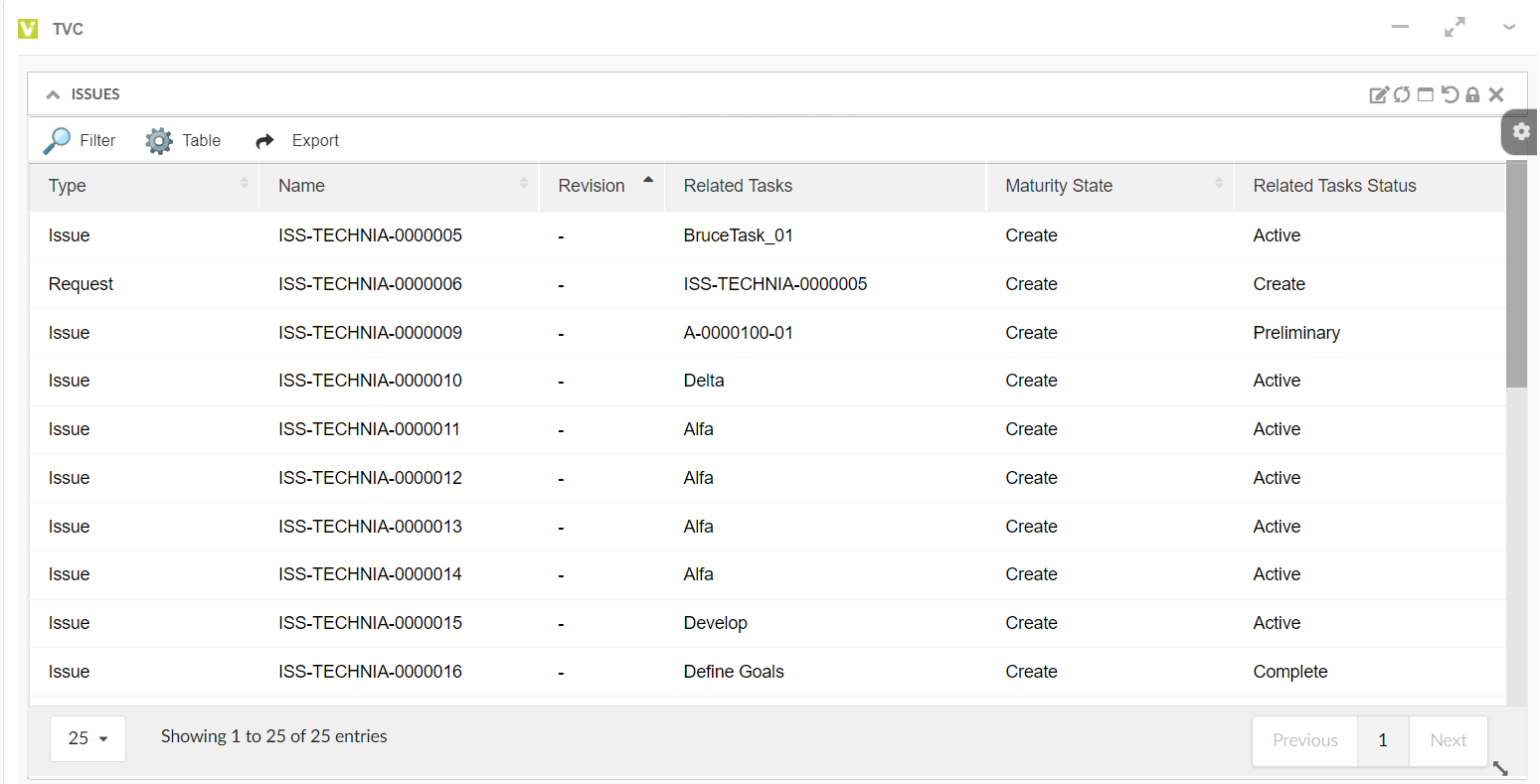This screenshot has height=784, width=1540.
Task: Click the TVC logo icon
Action: point(28,29)
